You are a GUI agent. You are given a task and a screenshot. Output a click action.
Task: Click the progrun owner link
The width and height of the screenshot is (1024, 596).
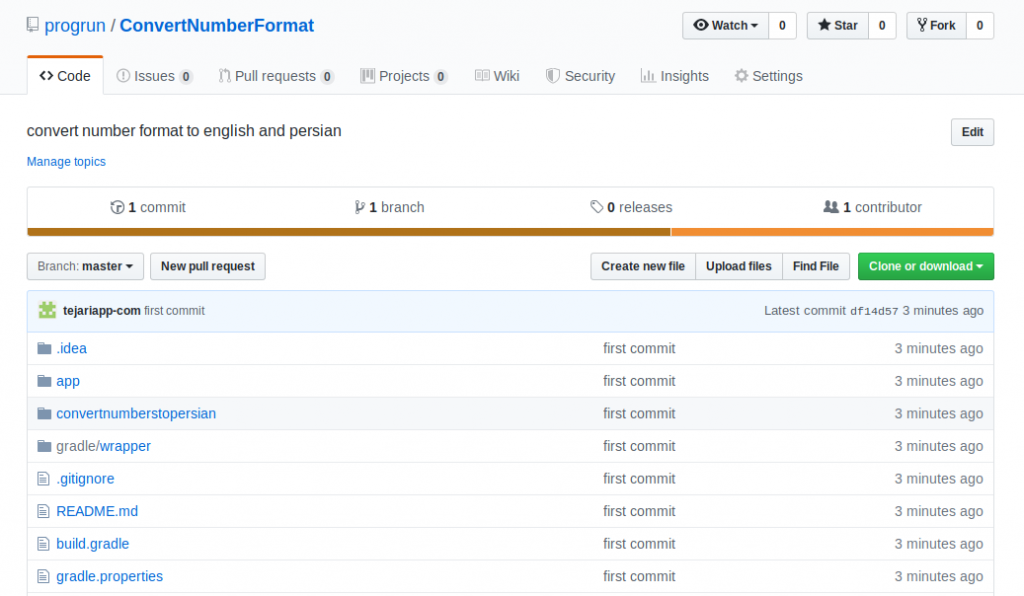pos(74,25)
